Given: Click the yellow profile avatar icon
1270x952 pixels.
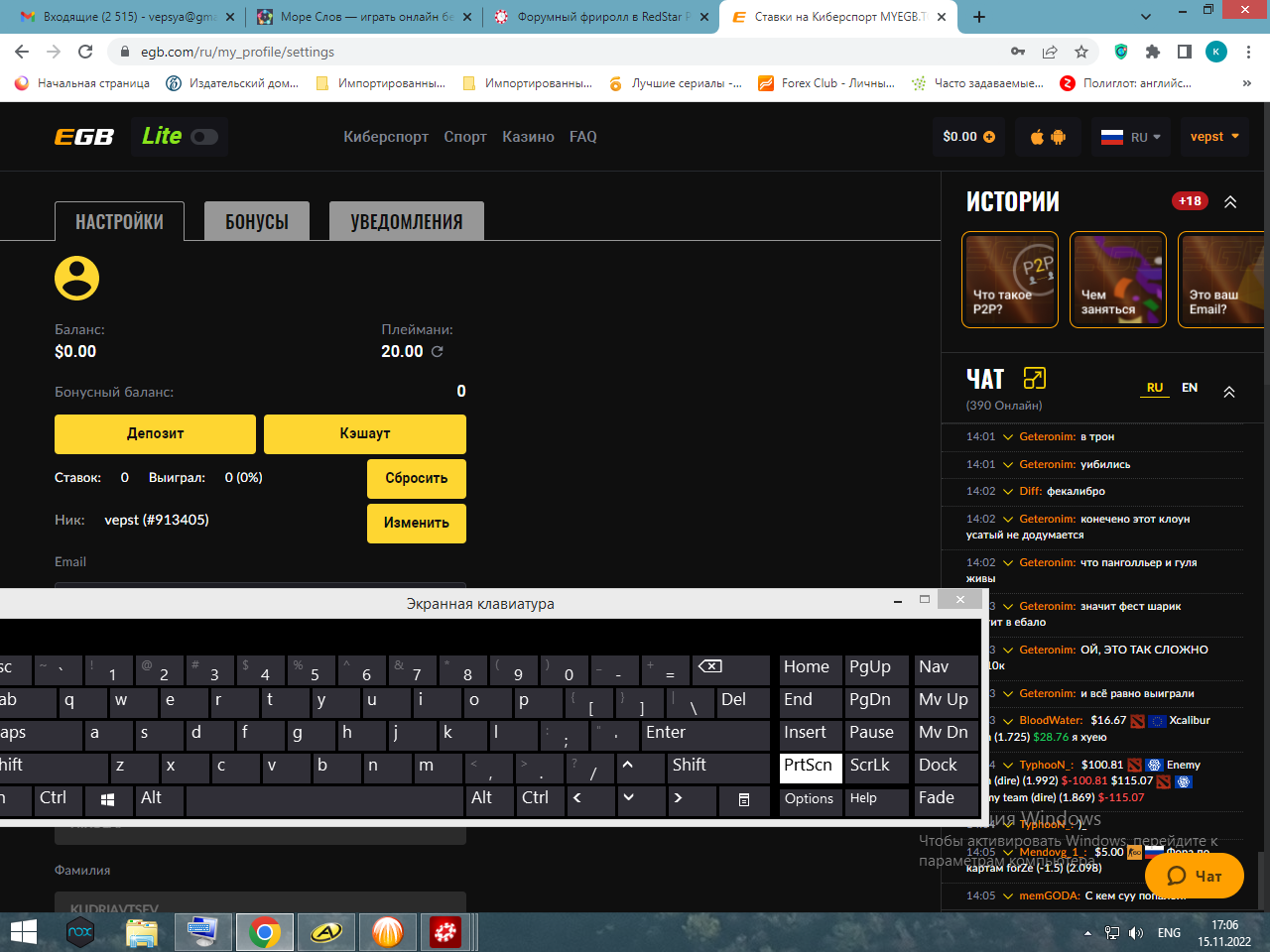Looking at the screenshot, I should click(x=76, y=278).
